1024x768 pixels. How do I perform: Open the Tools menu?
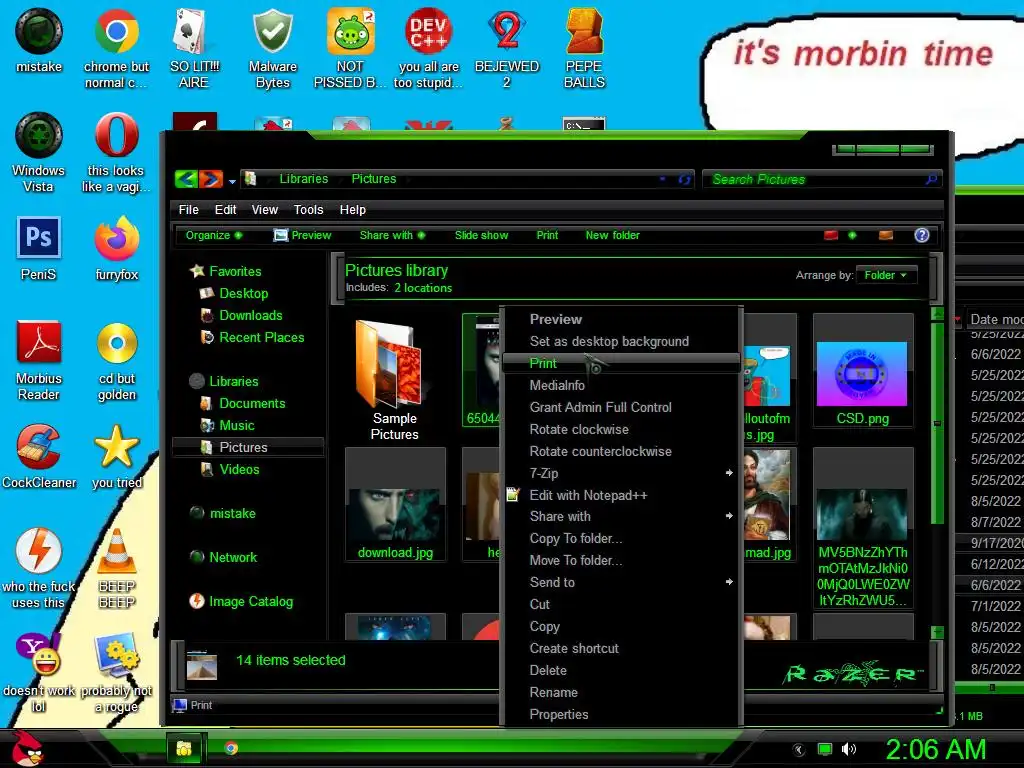(x=308, y=210)
